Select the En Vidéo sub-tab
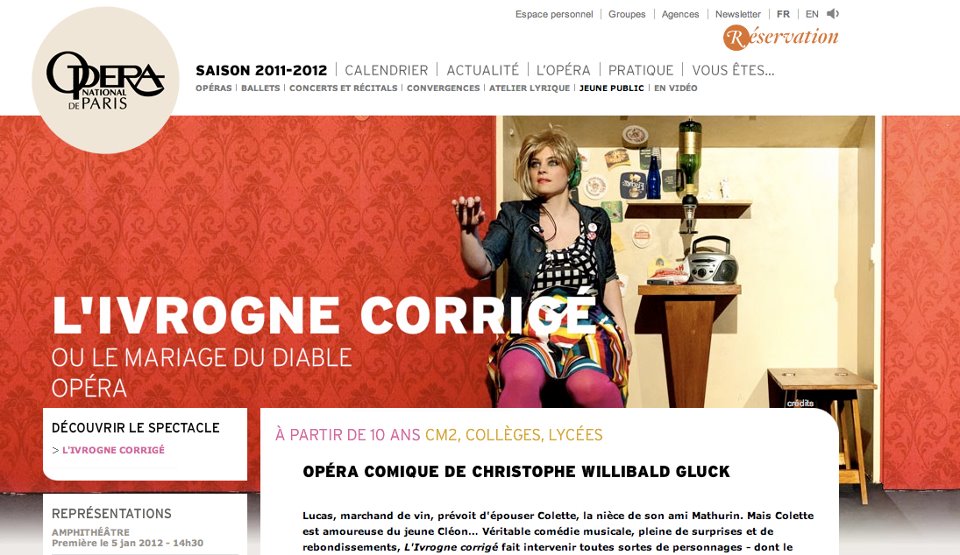The image size is (960, 555). pyautogui.click(x=675, y=88)
